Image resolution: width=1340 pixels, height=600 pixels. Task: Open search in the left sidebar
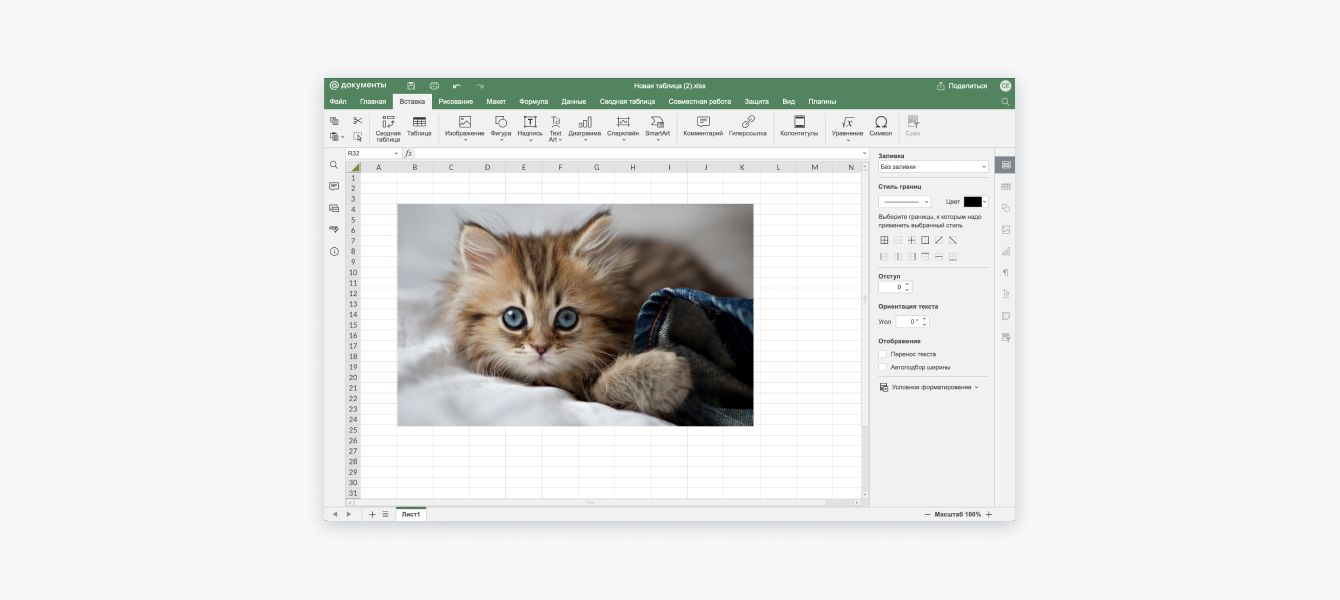point(334,165)
